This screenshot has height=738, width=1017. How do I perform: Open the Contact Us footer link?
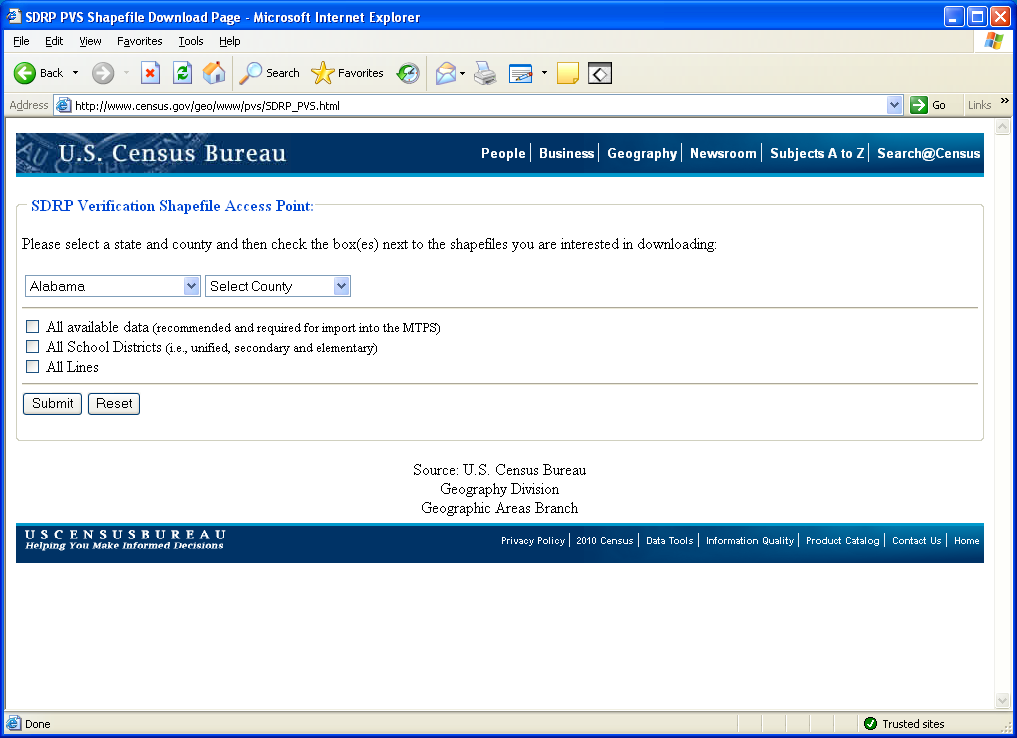coord(916,540)
